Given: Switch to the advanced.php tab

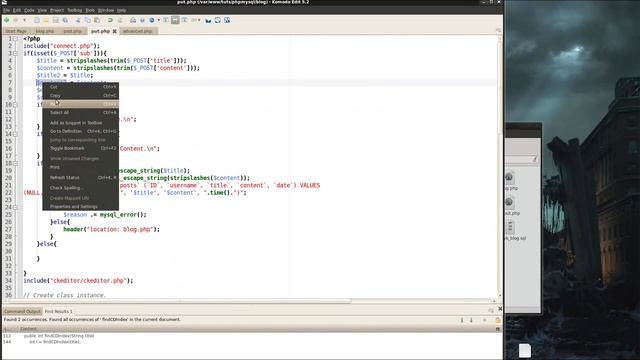Looking at the screenshot, I should tap(138, 31).
